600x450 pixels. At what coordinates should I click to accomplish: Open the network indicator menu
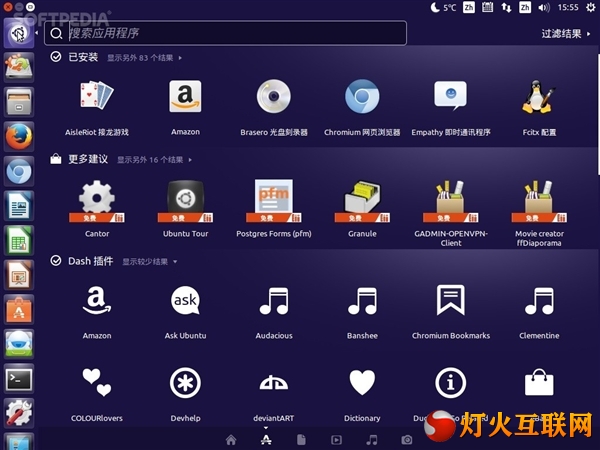[506, 7]
